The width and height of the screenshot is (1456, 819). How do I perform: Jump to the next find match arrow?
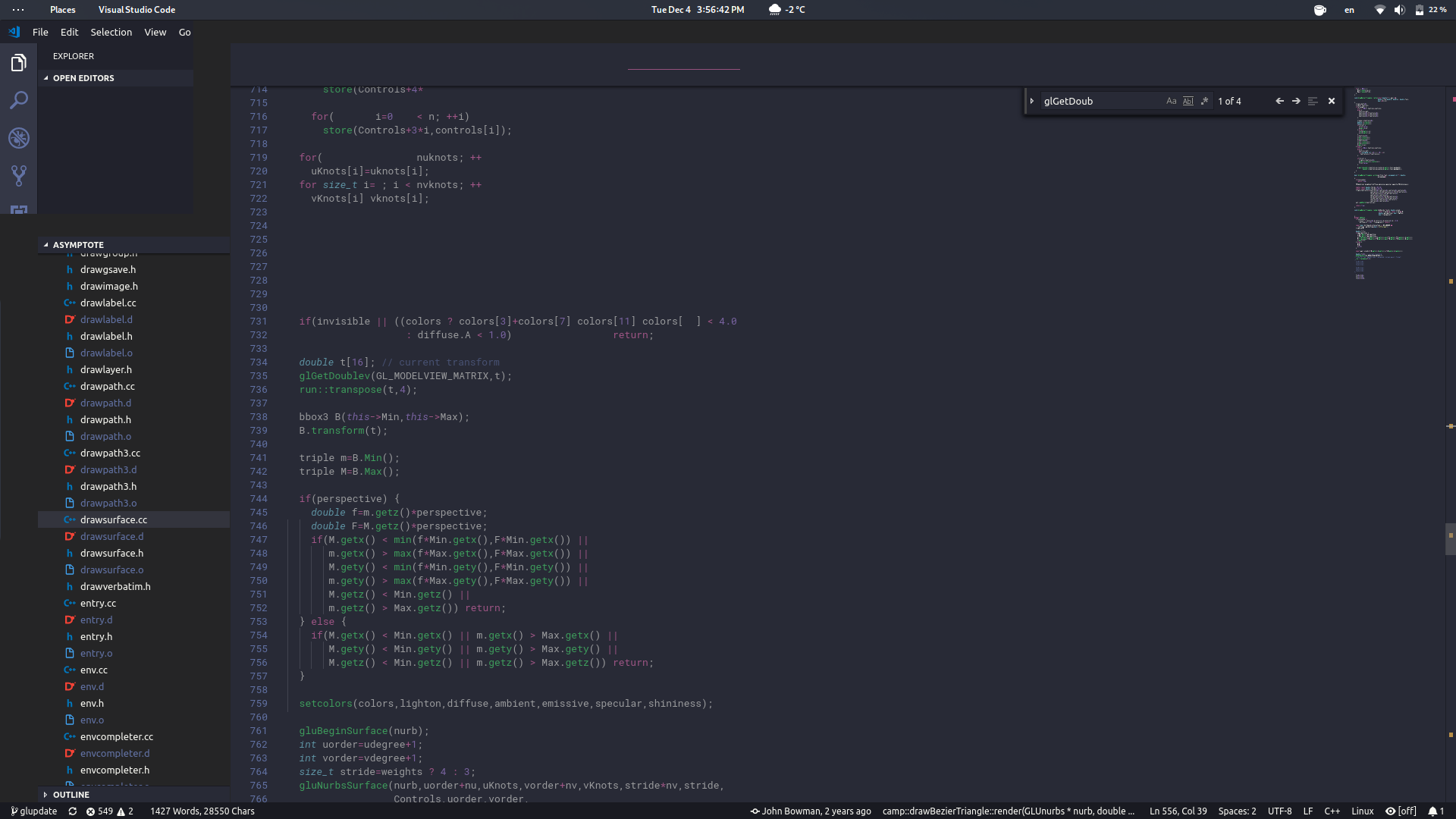1296,100
